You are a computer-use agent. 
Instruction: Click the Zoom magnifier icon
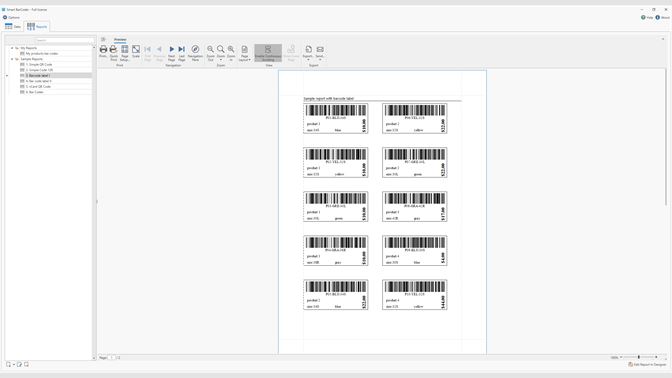221,50
